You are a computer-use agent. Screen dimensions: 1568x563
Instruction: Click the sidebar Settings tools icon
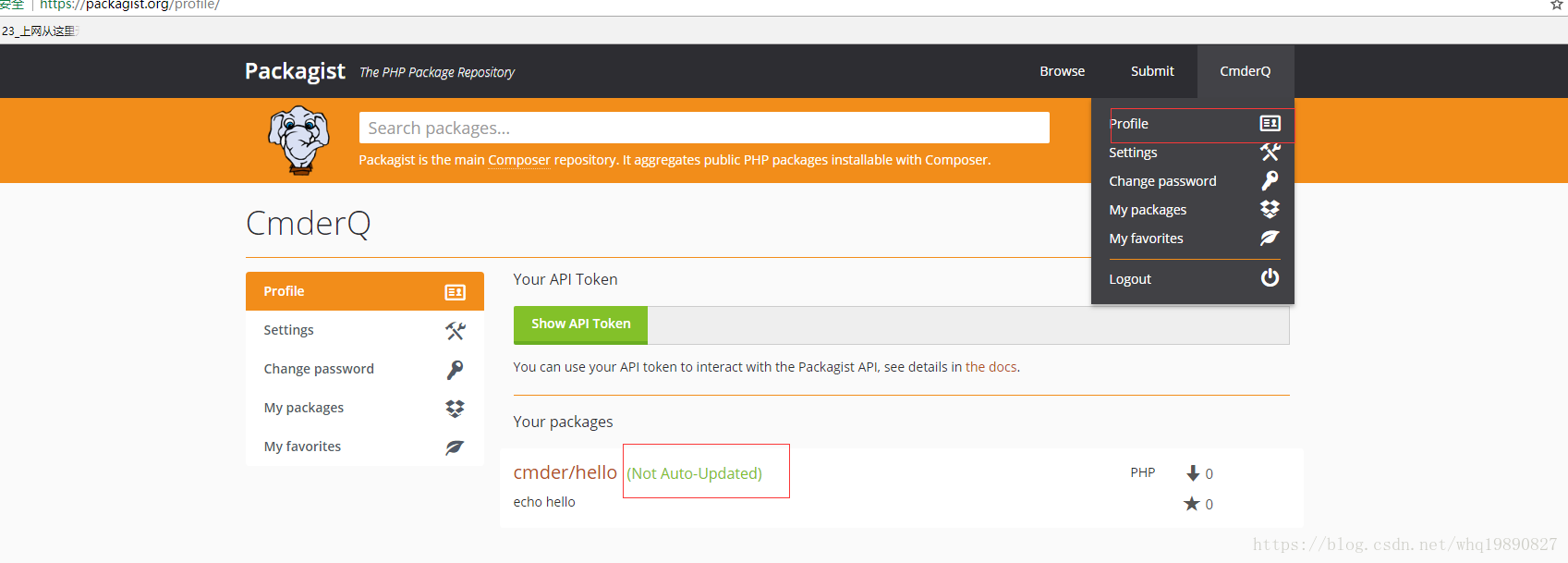pos(456,331)
